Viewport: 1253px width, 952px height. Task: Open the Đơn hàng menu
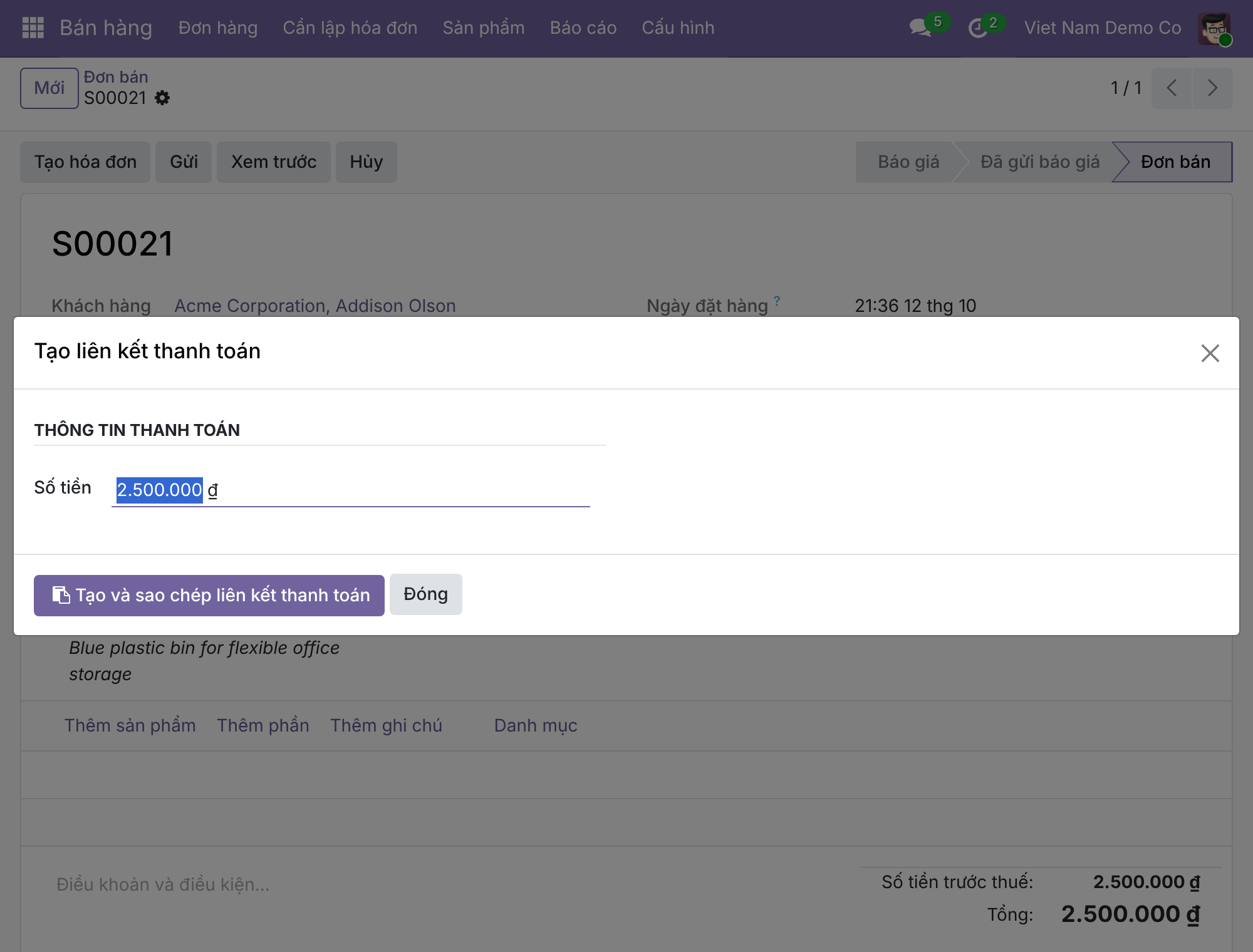point(218,28)
